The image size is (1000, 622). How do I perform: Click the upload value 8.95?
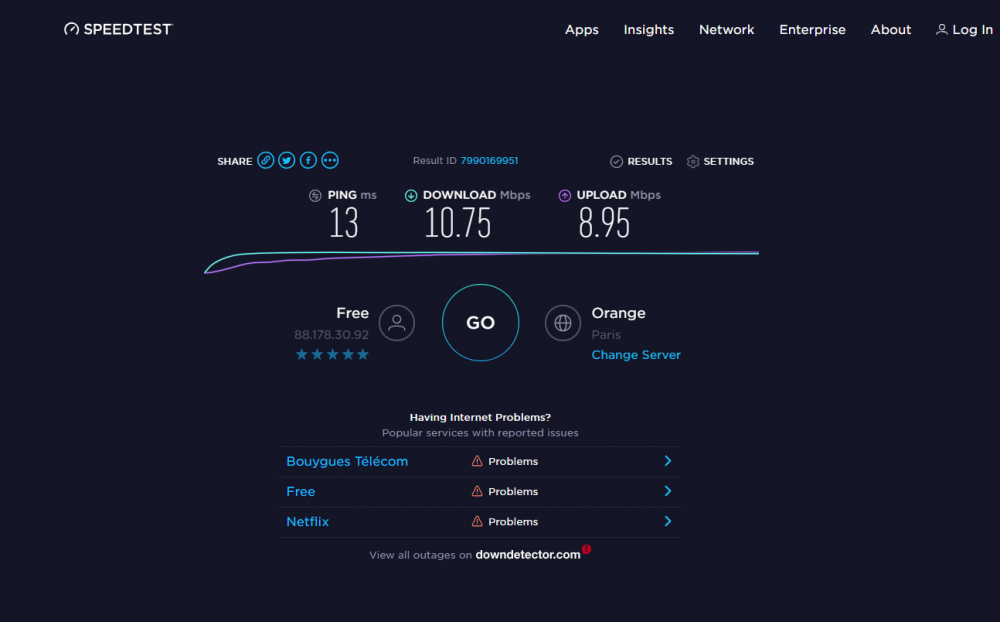[604, 223]
